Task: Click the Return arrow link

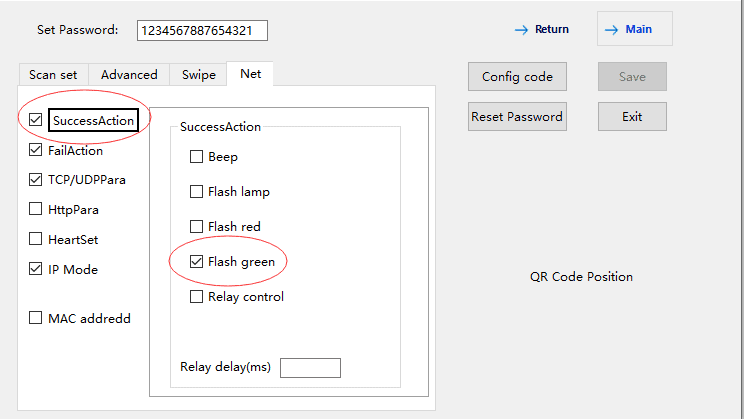Action: [x=541, y=30]
